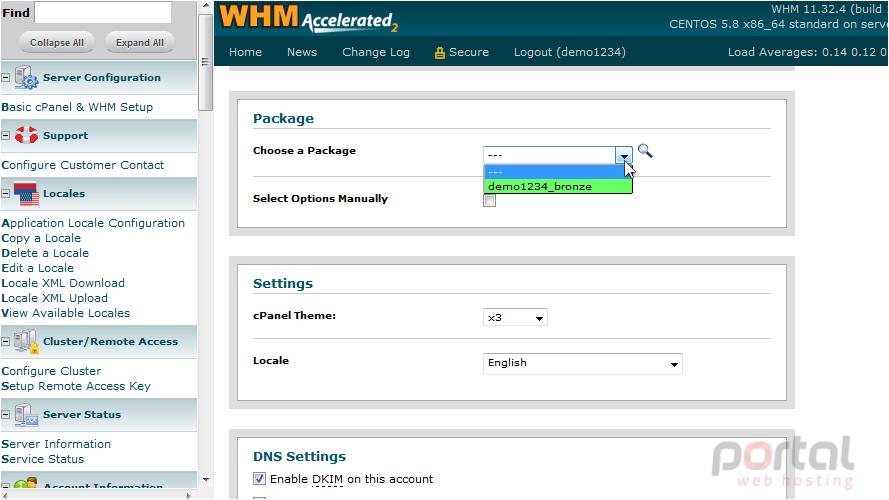889x500 pixels.
Task: Click the sidebar scroll up arrow
Action: tap(206, 6)
